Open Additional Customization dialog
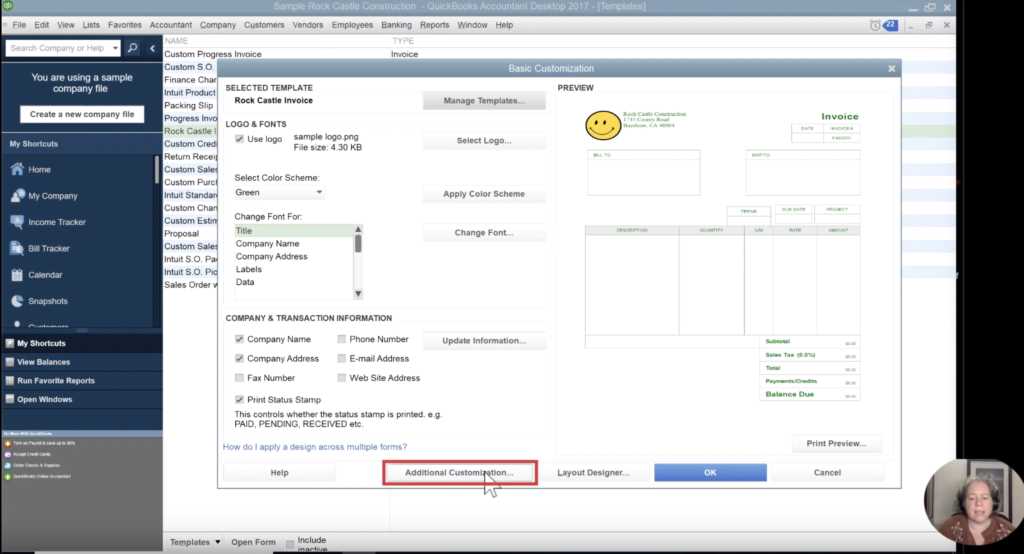The width and height of the screenshot is (1024, 554). coord(460,472)
